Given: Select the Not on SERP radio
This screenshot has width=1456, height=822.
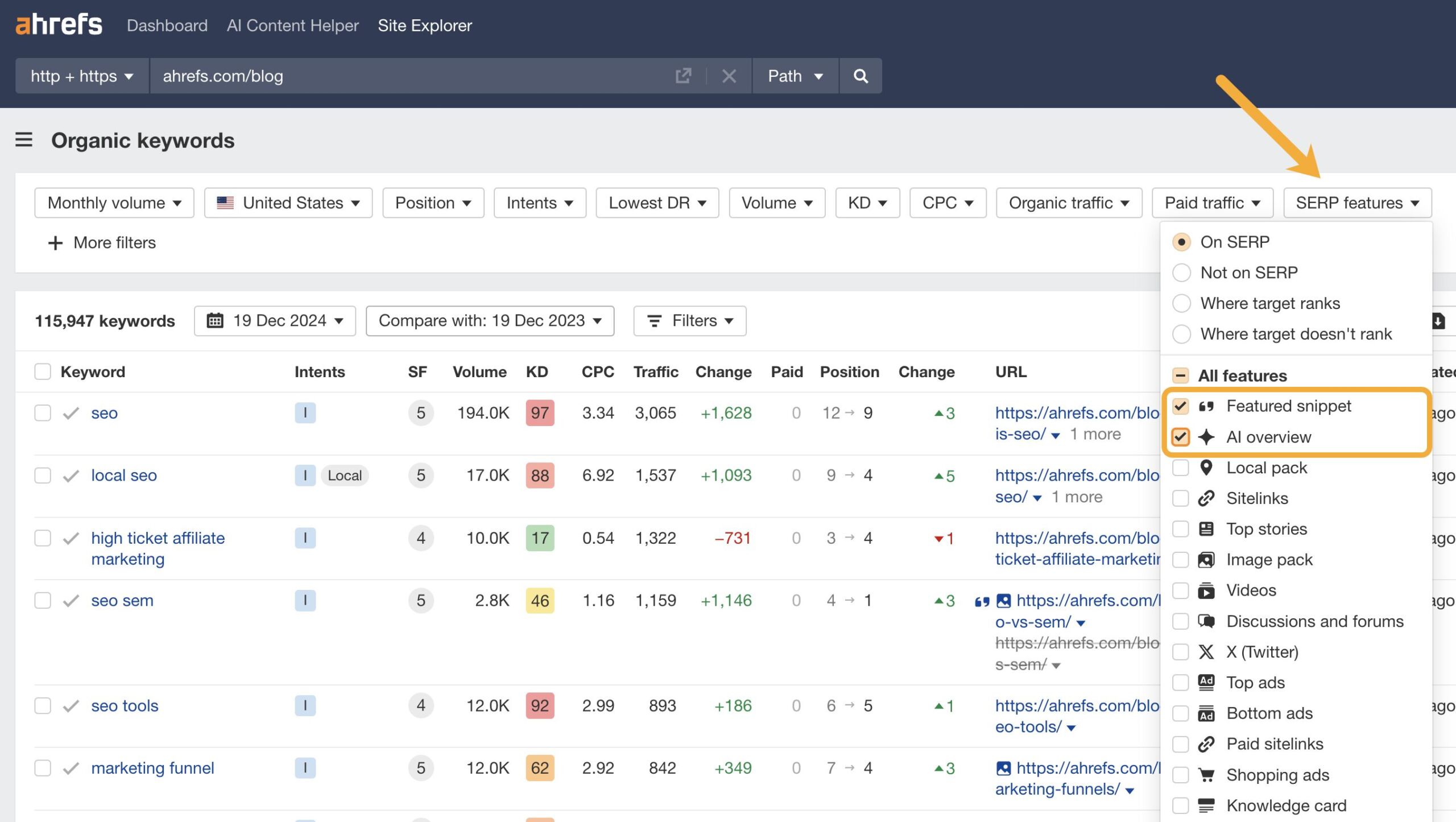Looking at the screenshot, I should tap(1181, 272).
